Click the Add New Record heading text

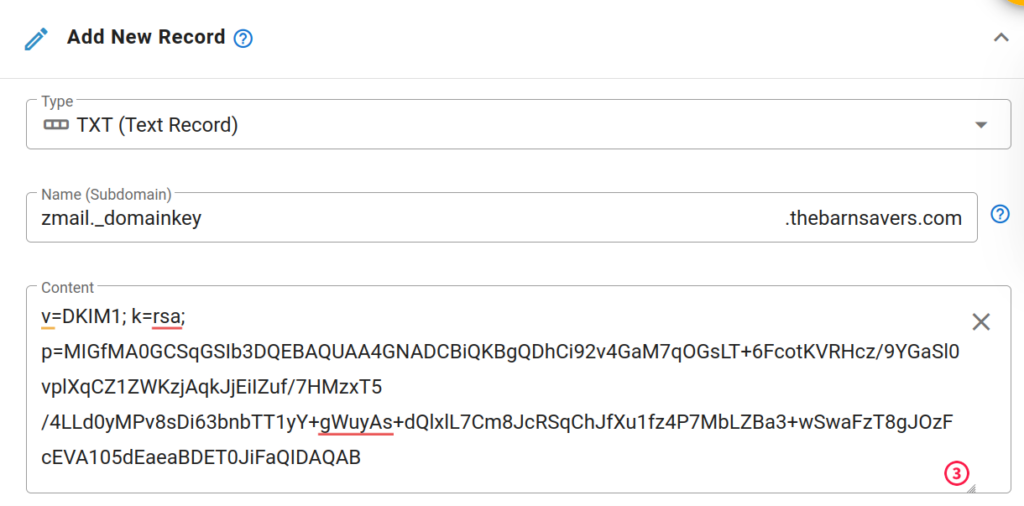[146, 37]
